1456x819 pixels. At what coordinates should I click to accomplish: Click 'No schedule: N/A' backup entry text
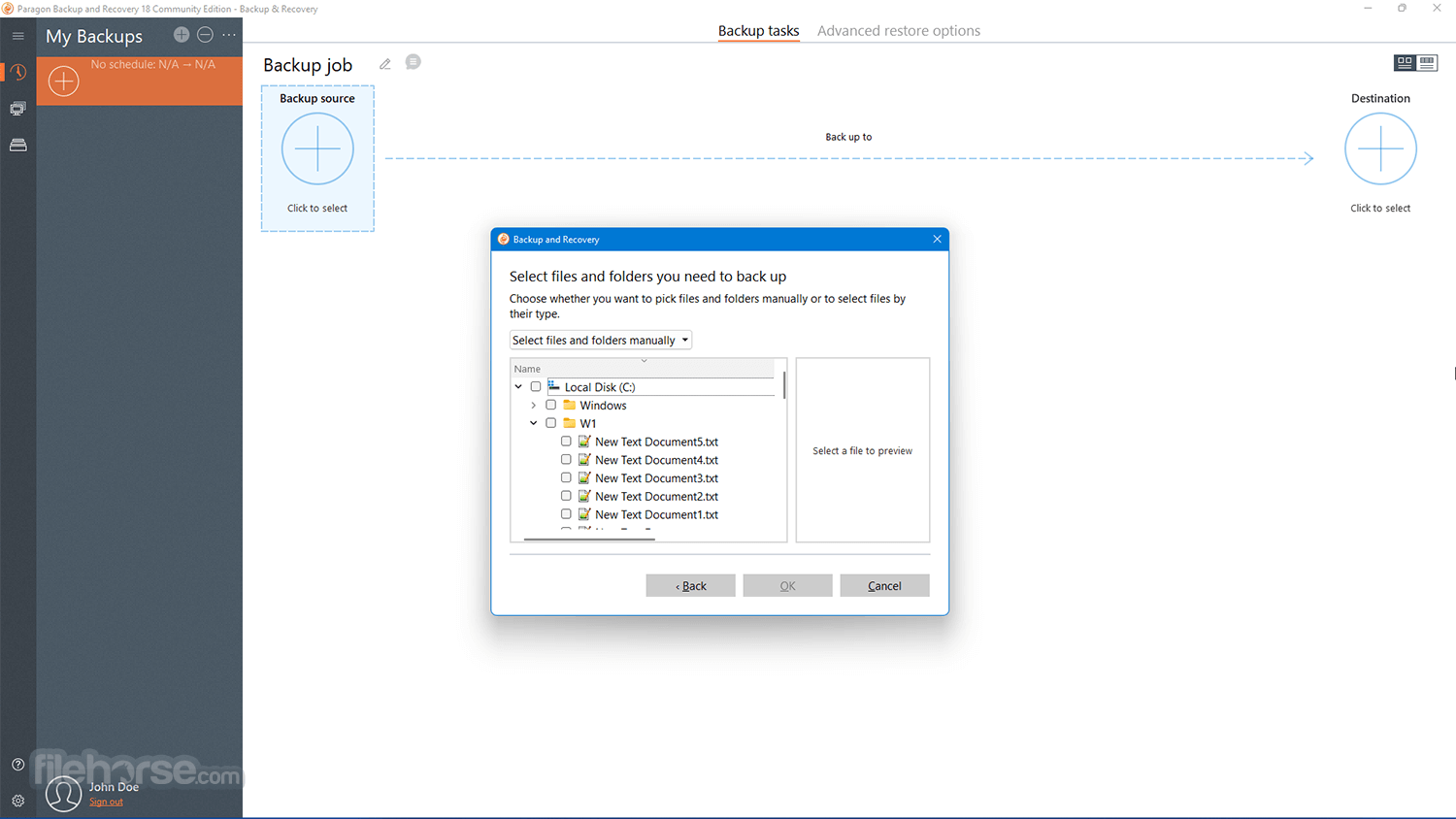click(153, 64)
